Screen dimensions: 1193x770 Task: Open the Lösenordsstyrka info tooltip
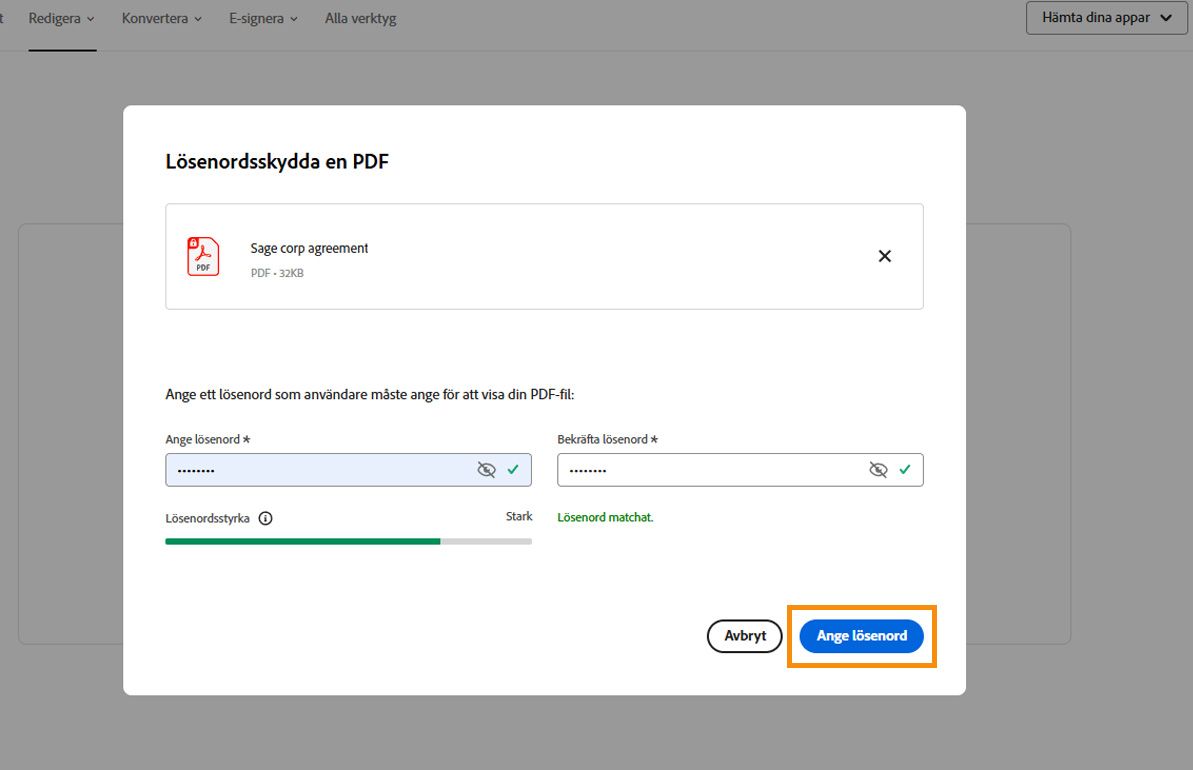(x=265, y=518)
